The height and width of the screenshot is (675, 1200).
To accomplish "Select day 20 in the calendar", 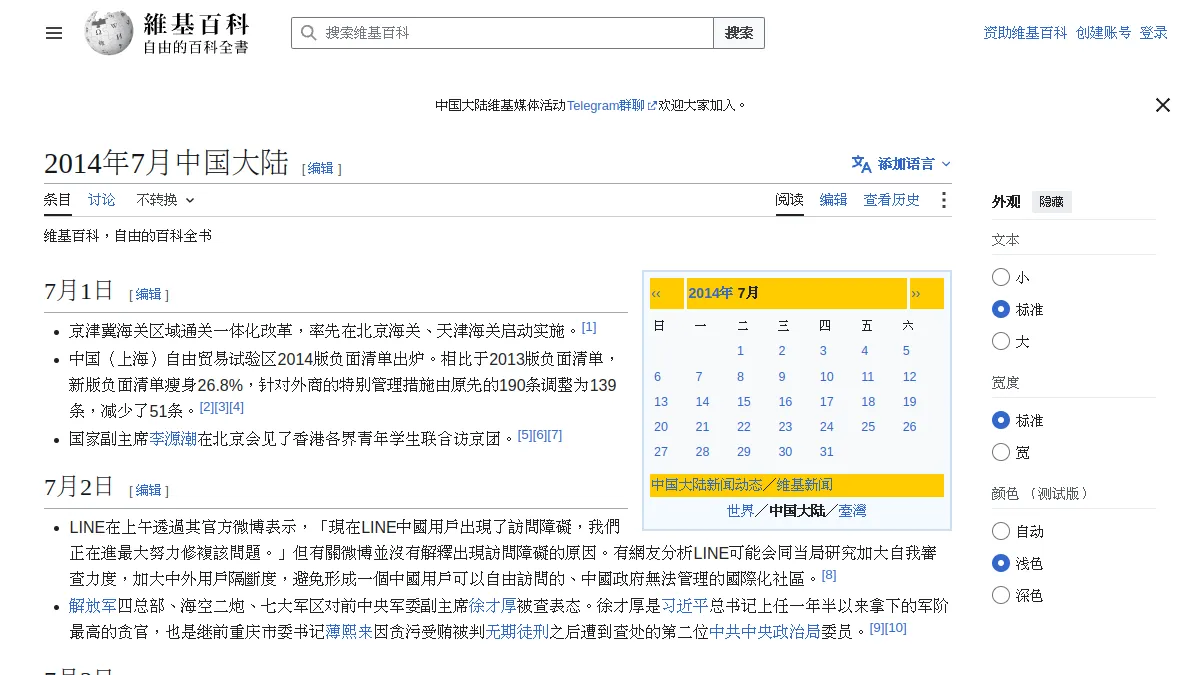I will [x=661, y=427].
